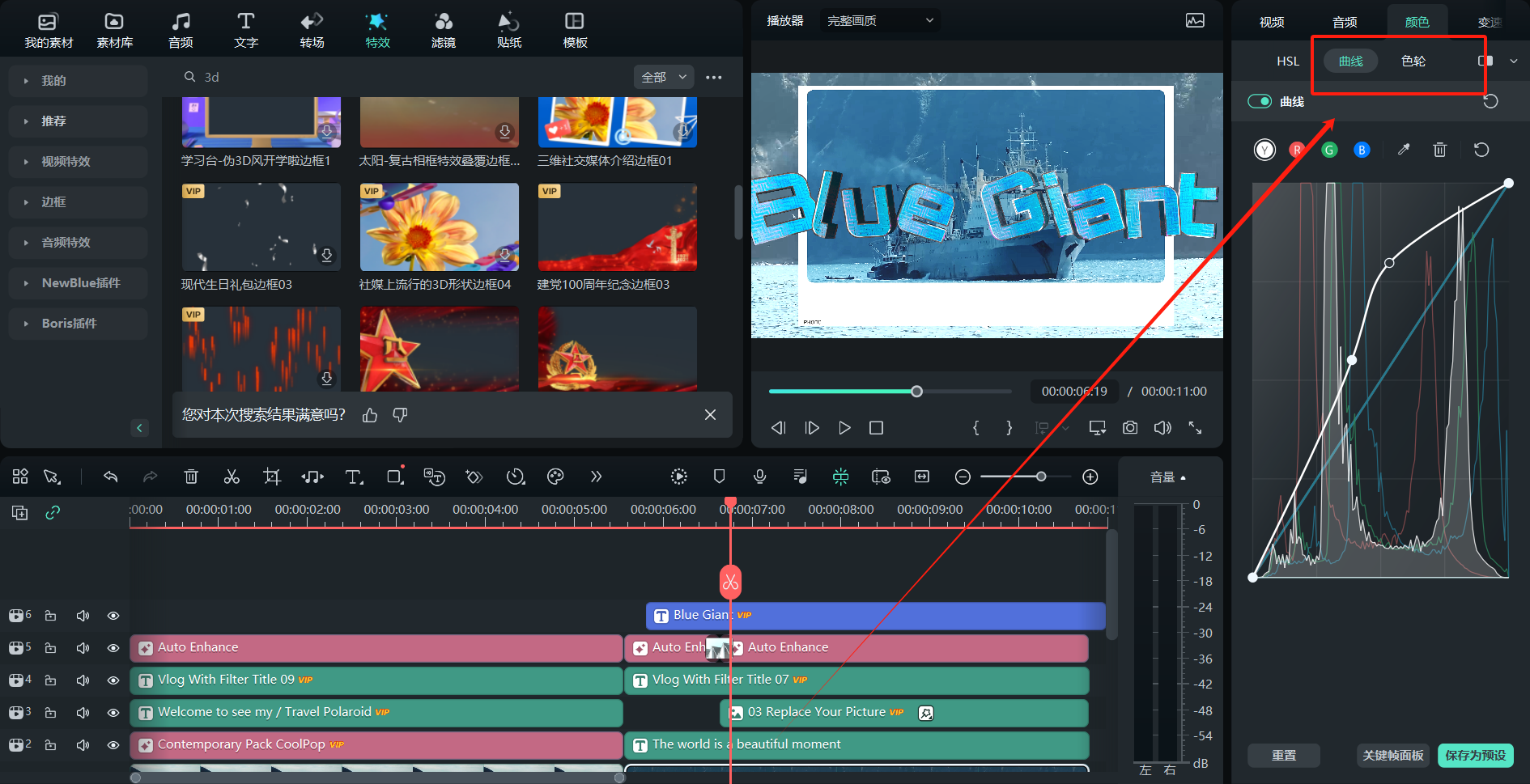Open the Stickers (贴纸) panel
1530x784 pixels.
(508, 30)
